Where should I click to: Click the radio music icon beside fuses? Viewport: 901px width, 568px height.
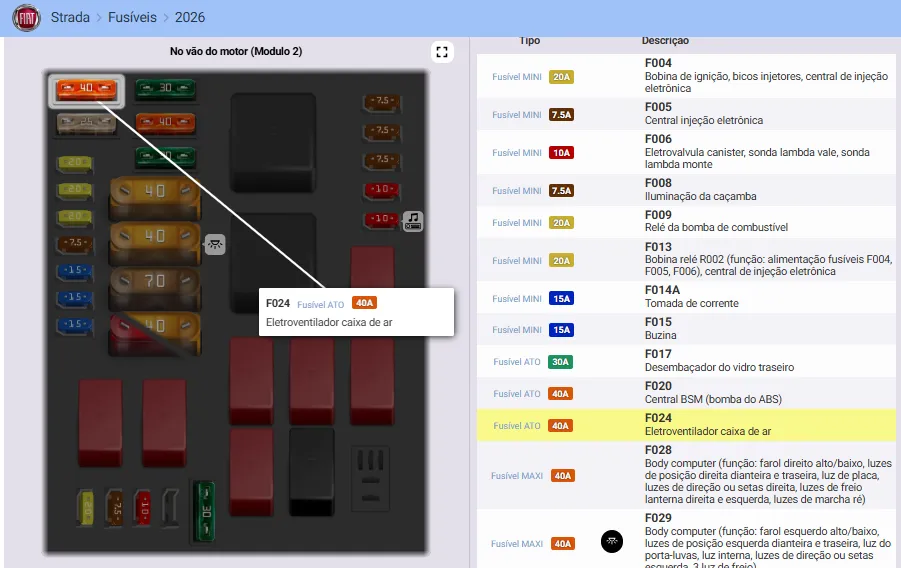coord(413,221)
